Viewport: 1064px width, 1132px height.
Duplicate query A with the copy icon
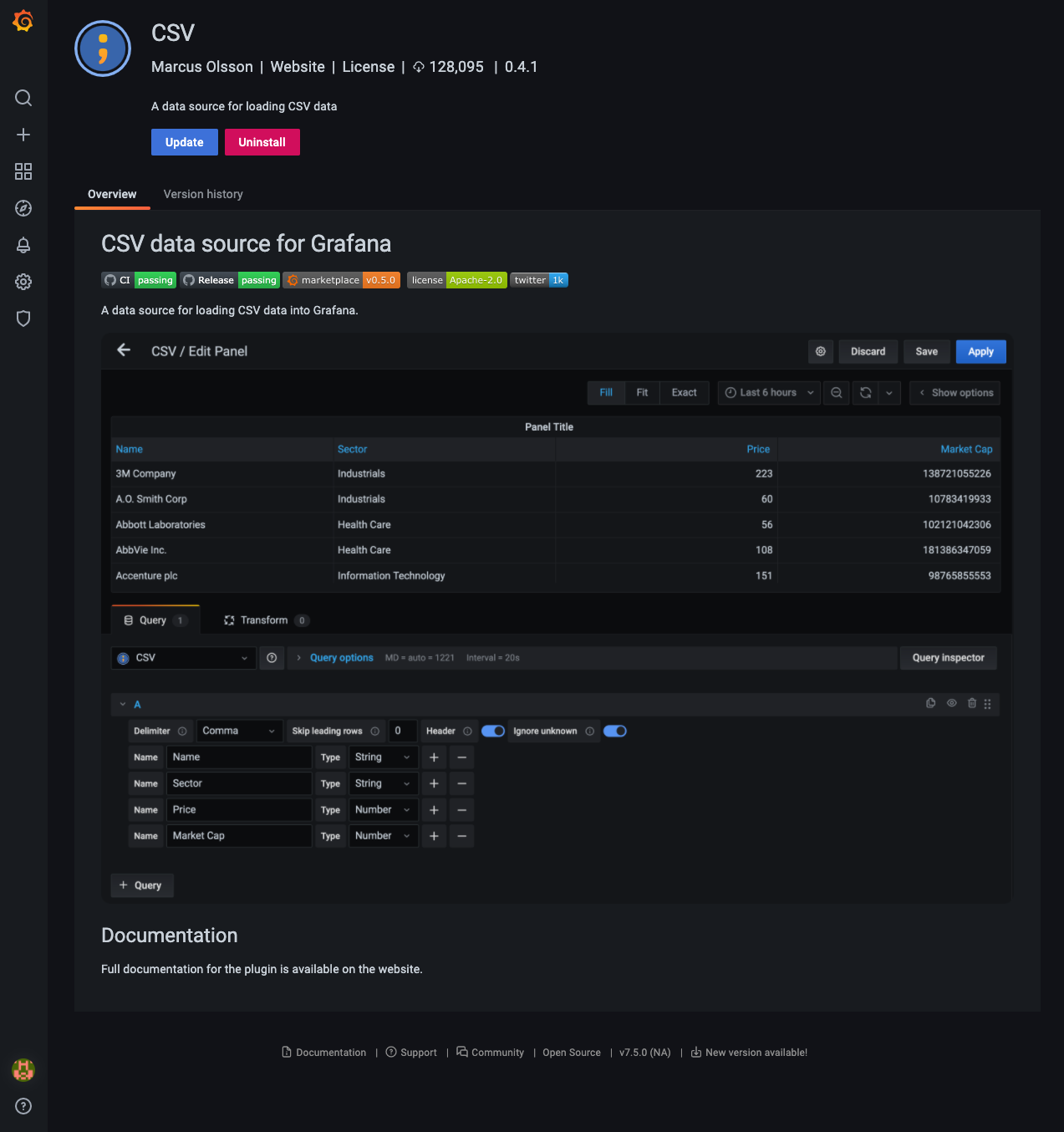[x=930, y=703]
